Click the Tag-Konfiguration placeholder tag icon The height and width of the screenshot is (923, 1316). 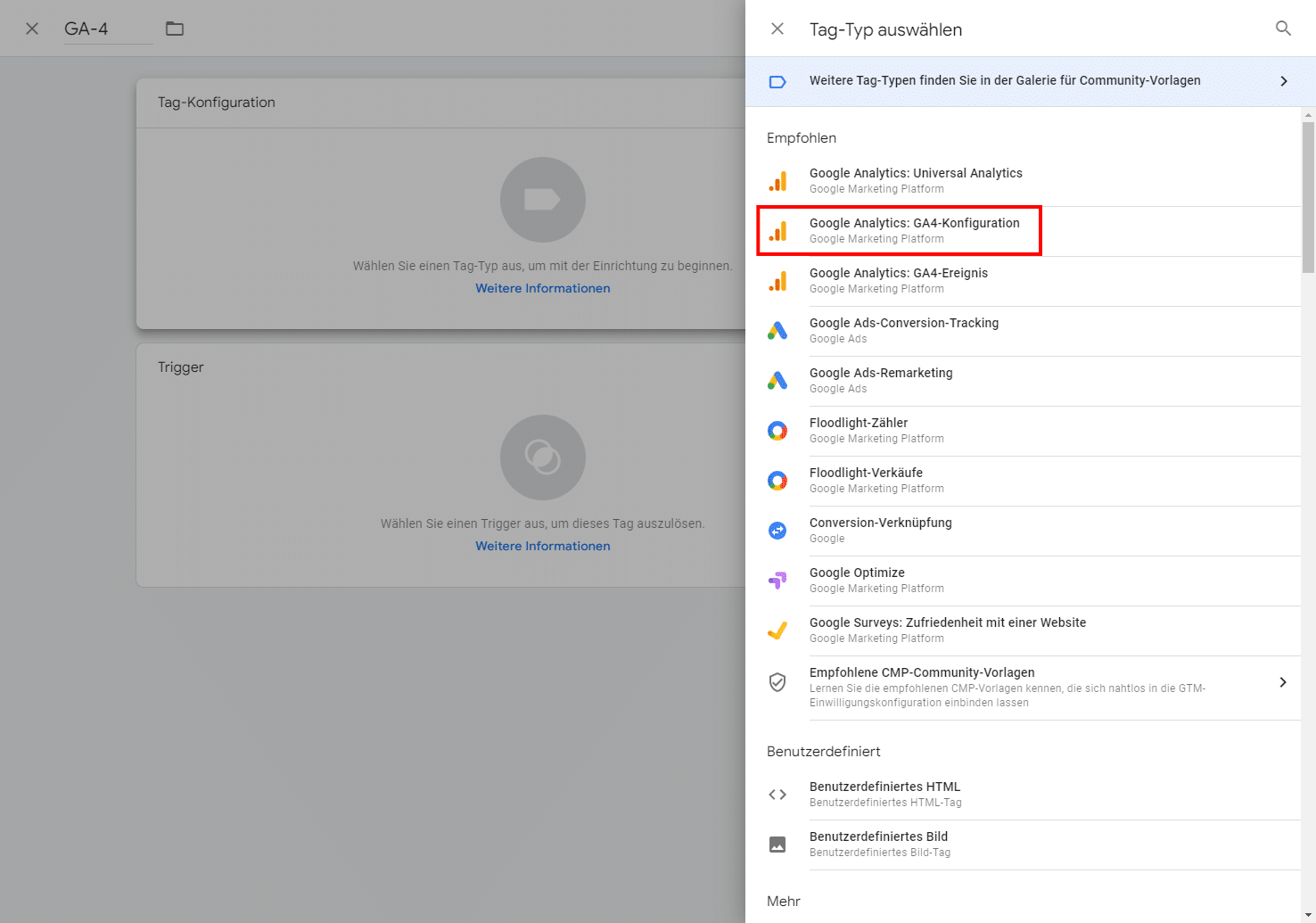click(x=543, y=200)
